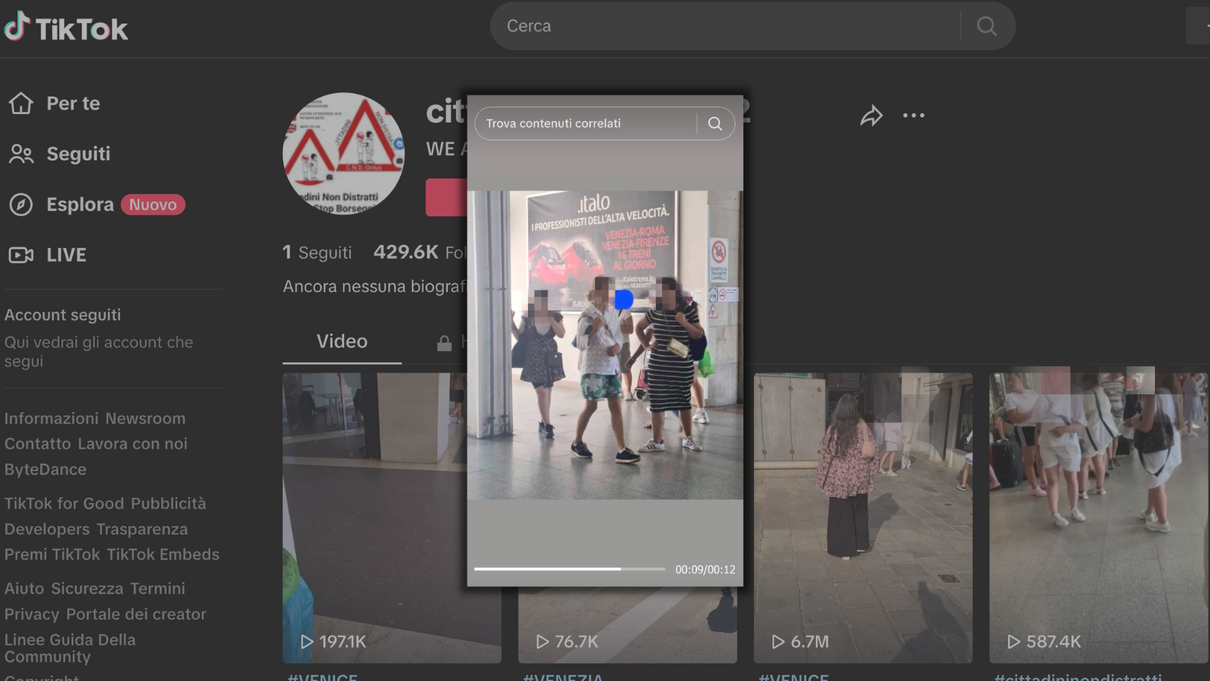1210x681 pixels.
Task: Click the TikTok logo
Action: [66, 28]
